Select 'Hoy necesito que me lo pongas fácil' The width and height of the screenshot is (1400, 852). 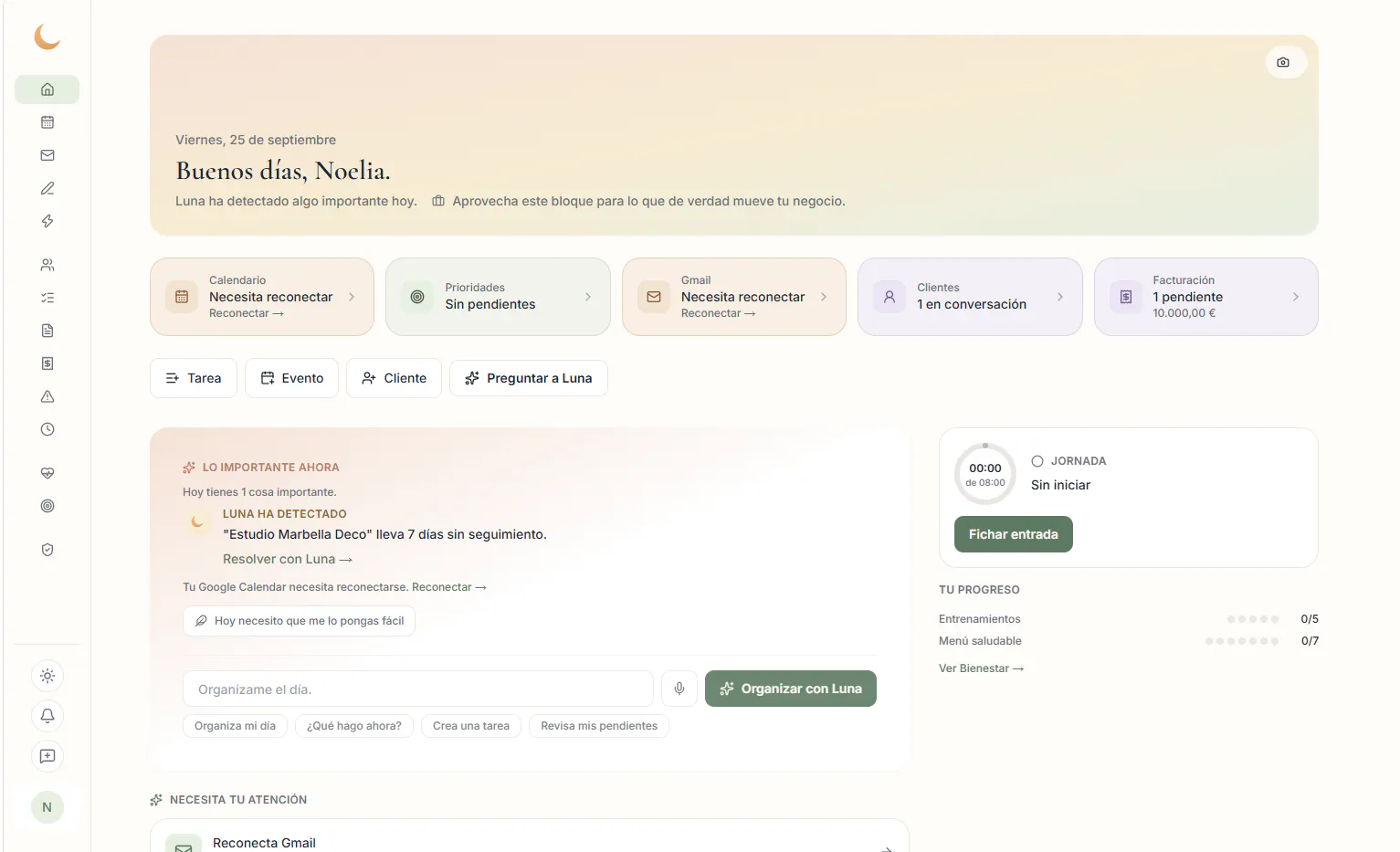click(300, 621)
